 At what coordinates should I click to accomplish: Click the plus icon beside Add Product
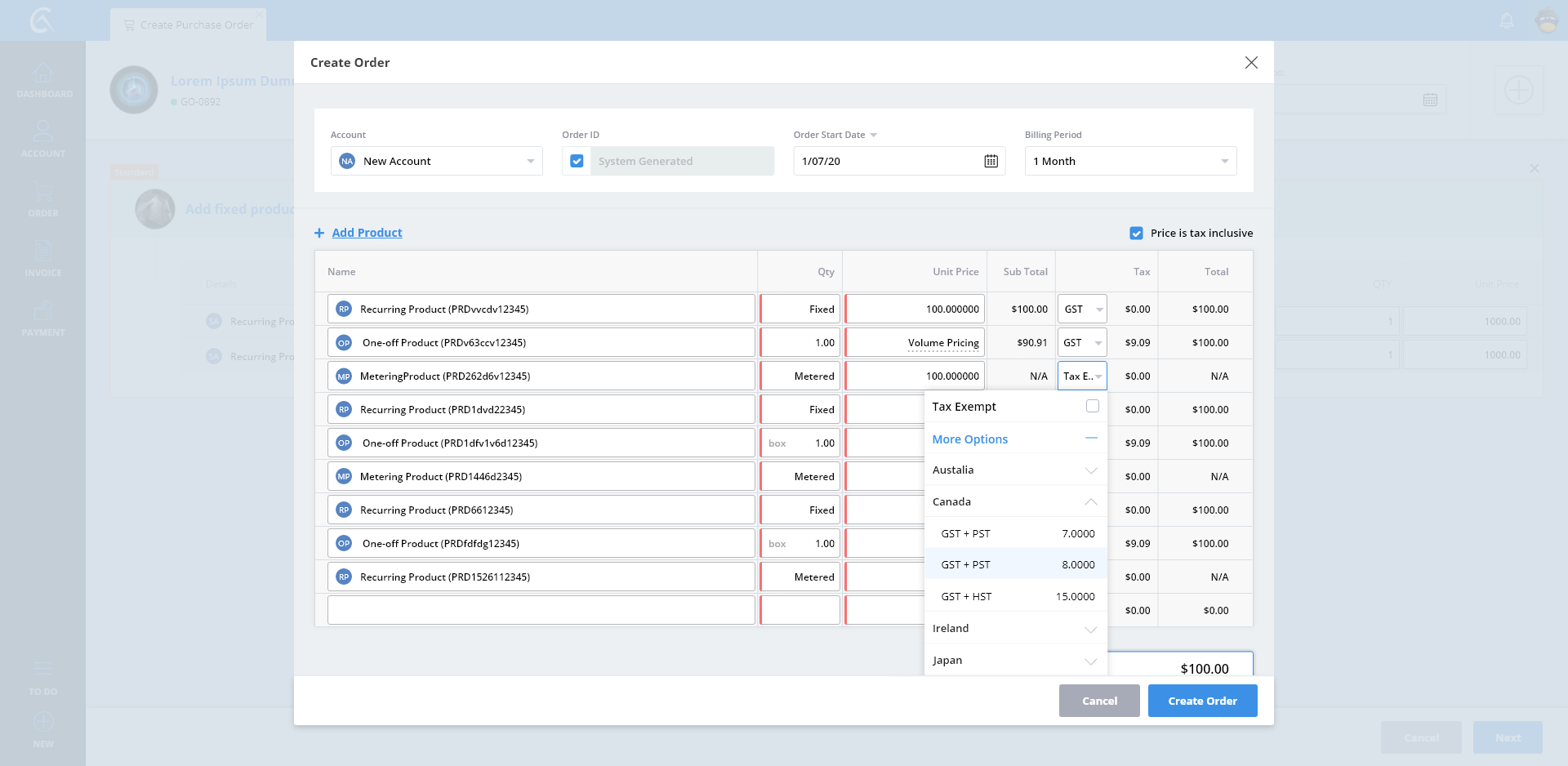[x=319, y=234]
